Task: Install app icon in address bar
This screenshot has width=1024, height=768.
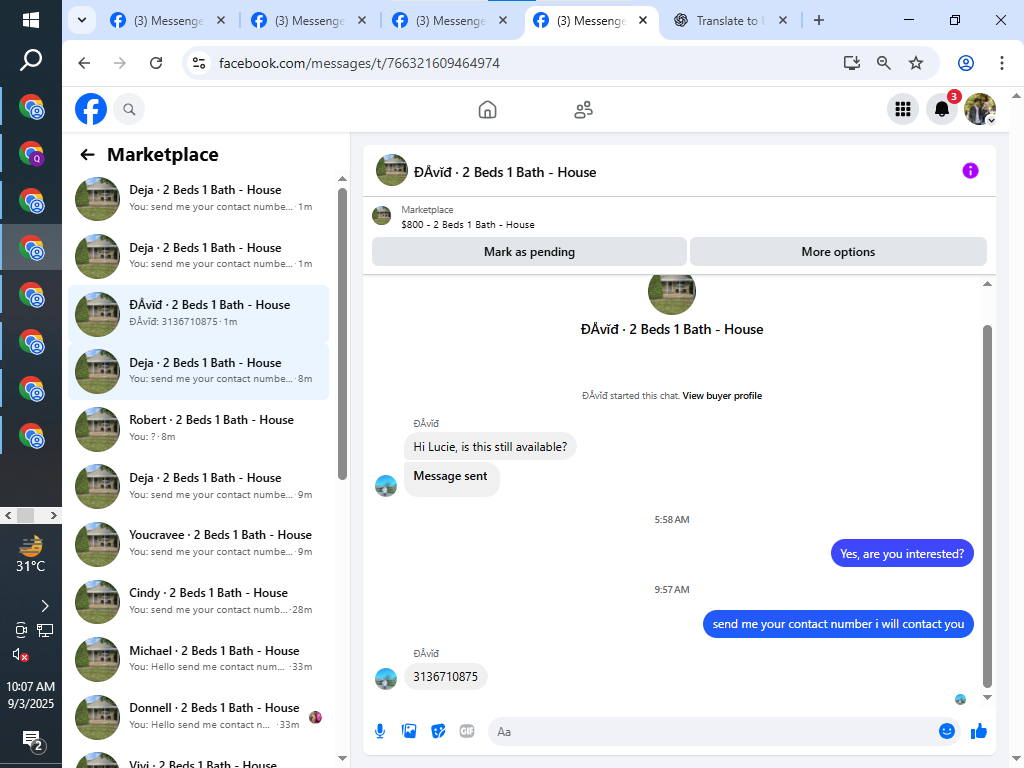Action: pyautogui.click(x=852, y=63)
